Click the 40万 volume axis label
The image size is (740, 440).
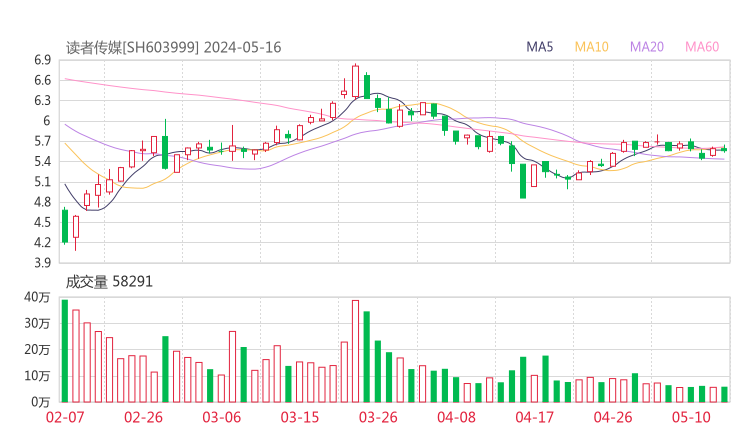pos(37,297)
